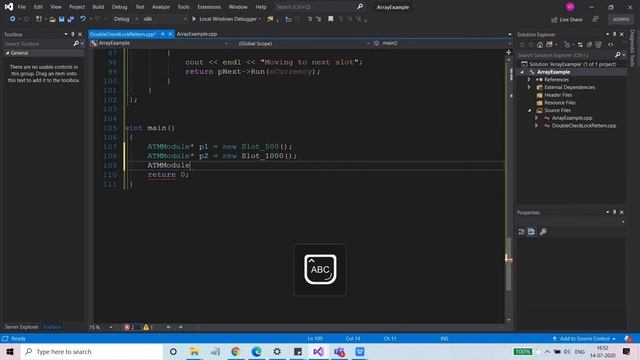This screenshot has height=360, width=640.
Task: Open the Debug menu
Action: click(x=119, y=7)
